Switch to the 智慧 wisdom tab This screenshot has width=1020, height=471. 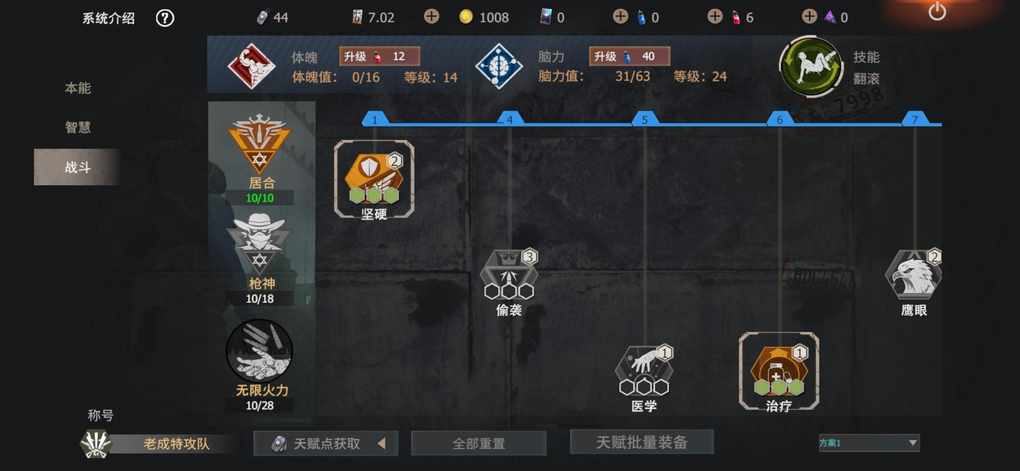coord(77,128)
